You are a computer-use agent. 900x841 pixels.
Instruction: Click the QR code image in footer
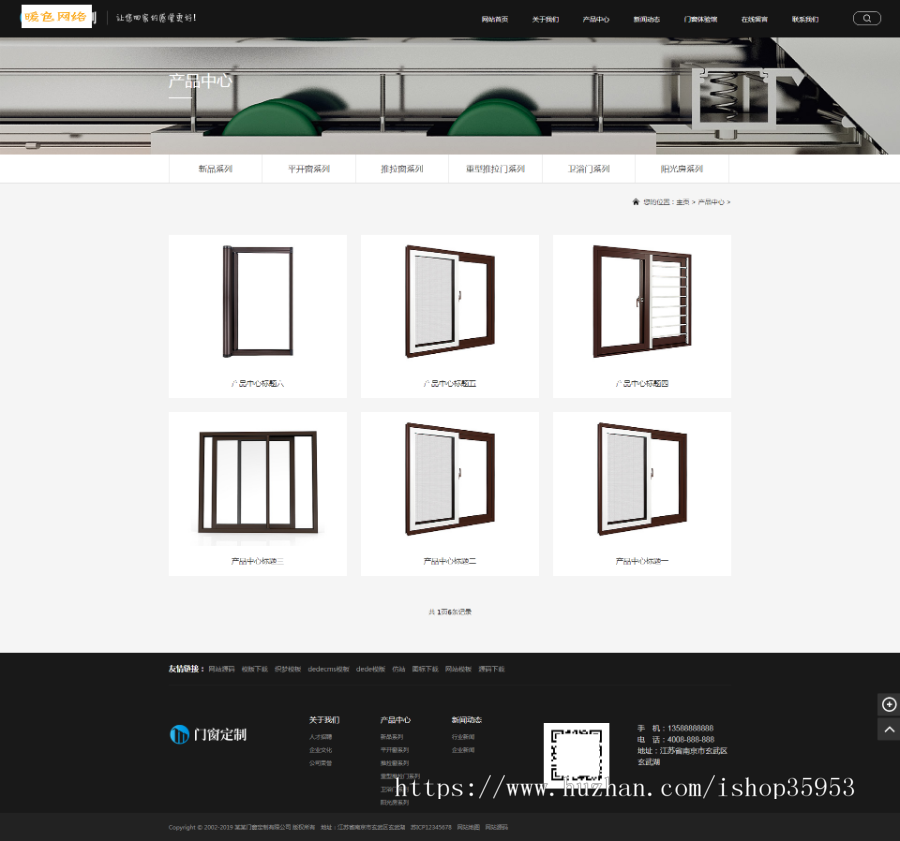click(x=576, y=754)
